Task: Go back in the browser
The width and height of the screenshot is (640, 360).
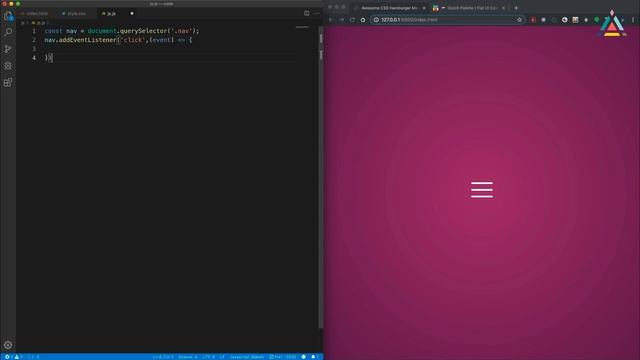Action: (x=331, y=20)
